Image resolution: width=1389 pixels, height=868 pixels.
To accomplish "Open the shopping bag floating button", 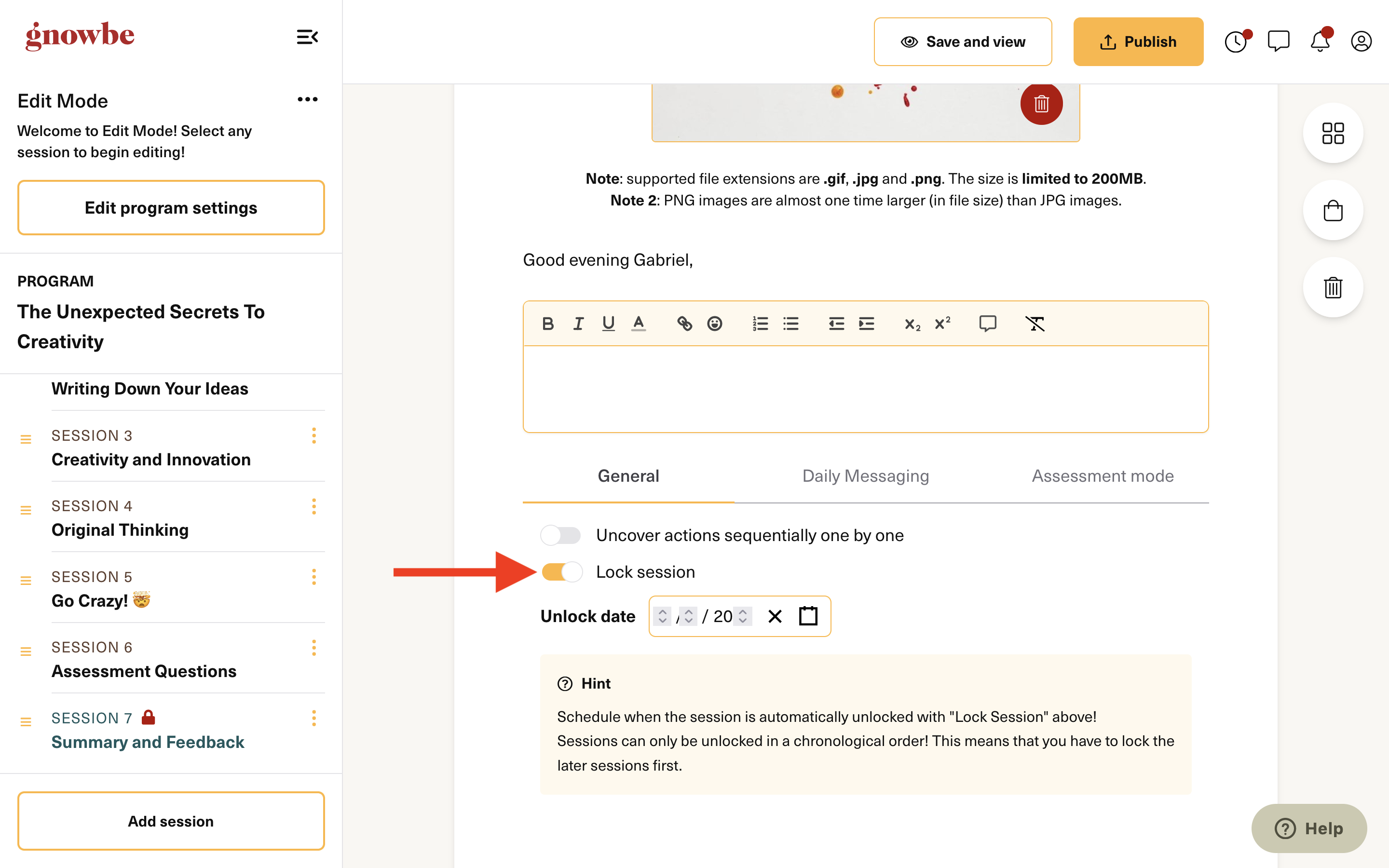I will 1333,211.
